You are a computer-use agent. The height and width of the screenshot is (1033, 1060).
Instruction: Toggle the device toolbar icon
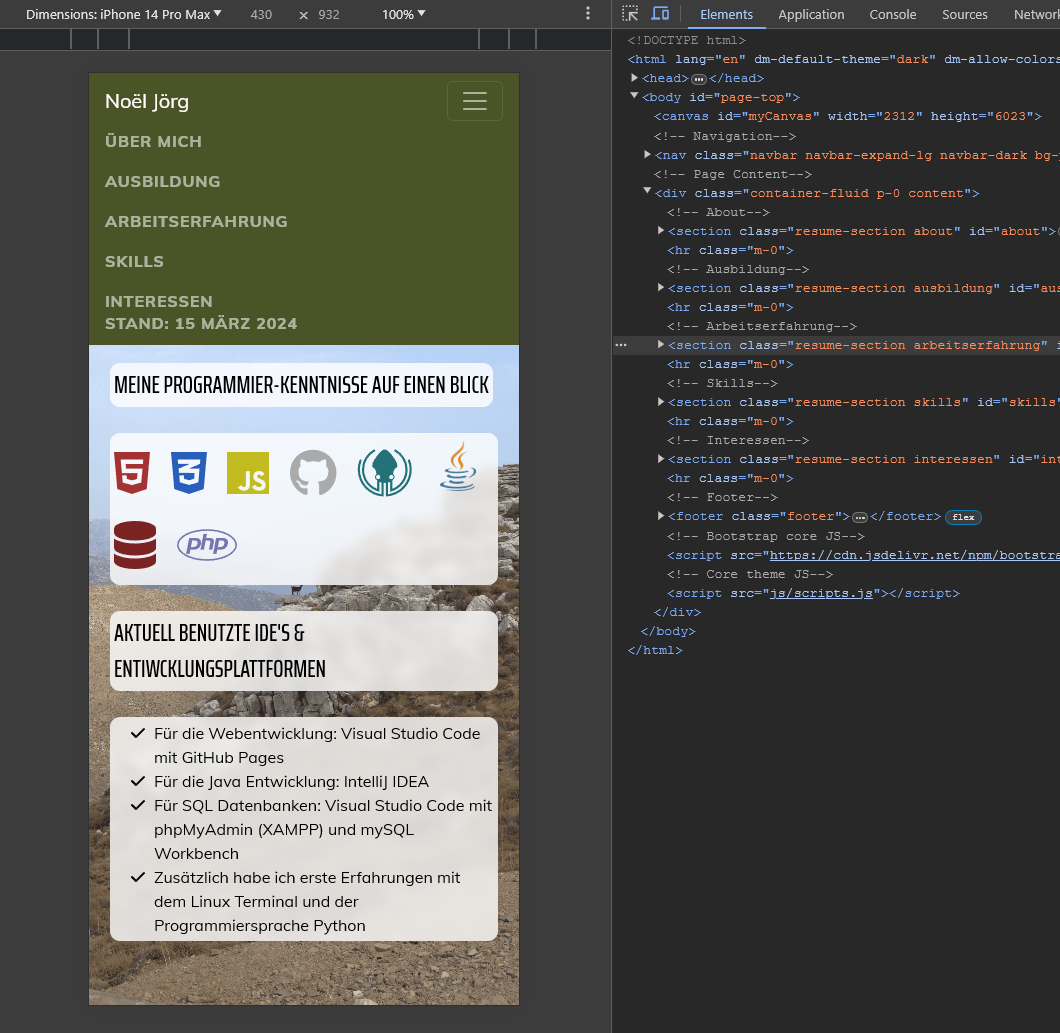660,14
